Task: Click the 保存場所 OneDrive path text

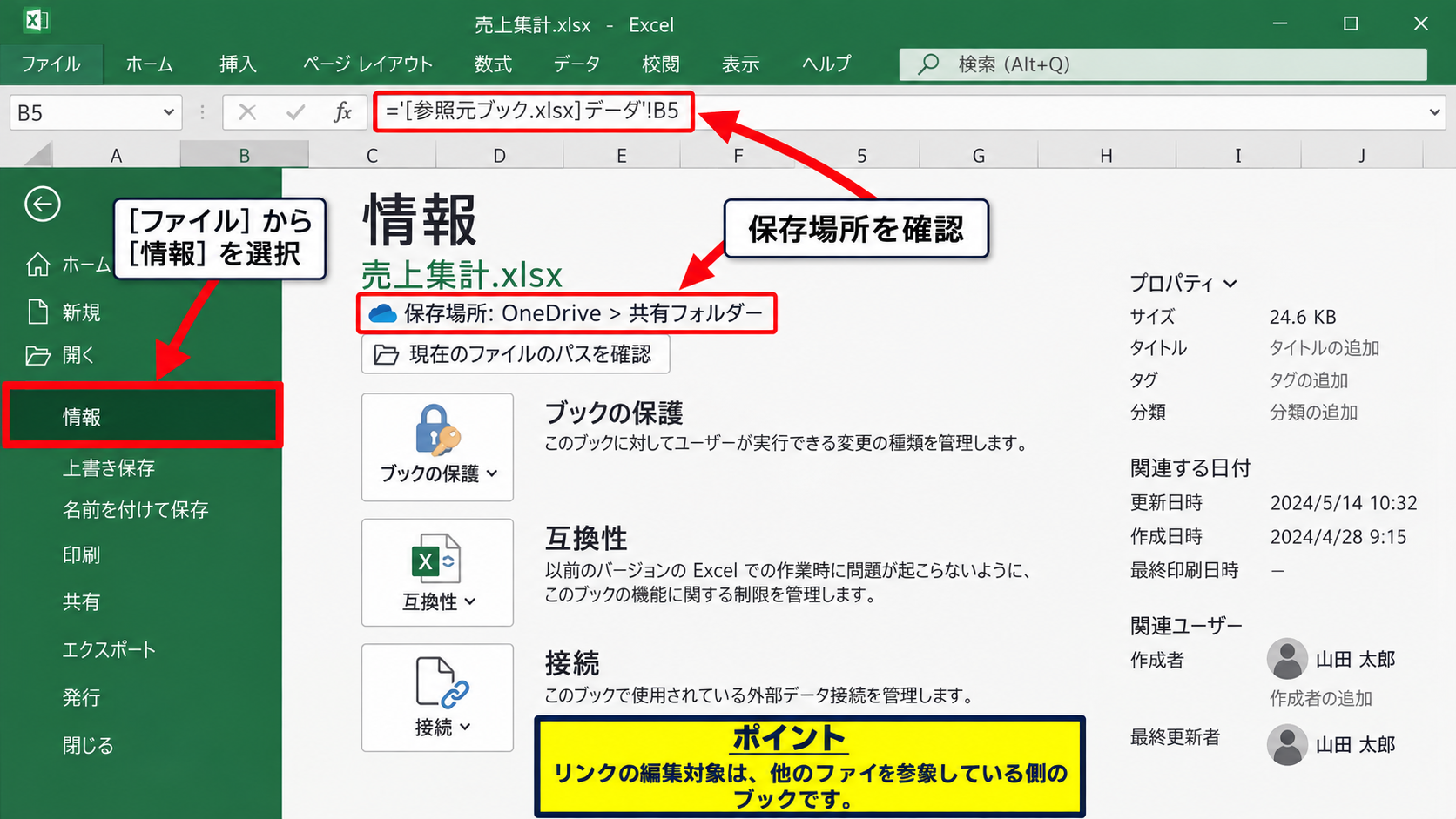Action: [x=583, y=313]
